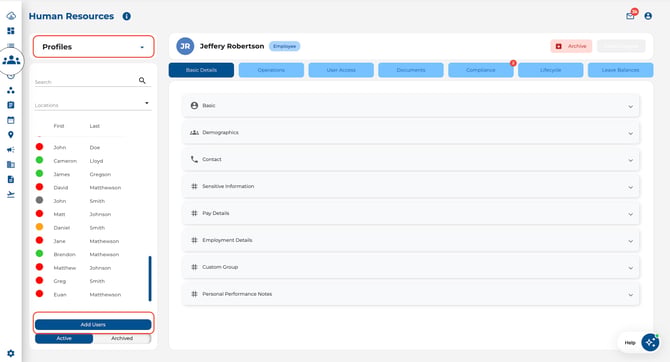The image size is (670, 362).
Task: Open the organization hierarchy icon
Action: coord(11,90)
